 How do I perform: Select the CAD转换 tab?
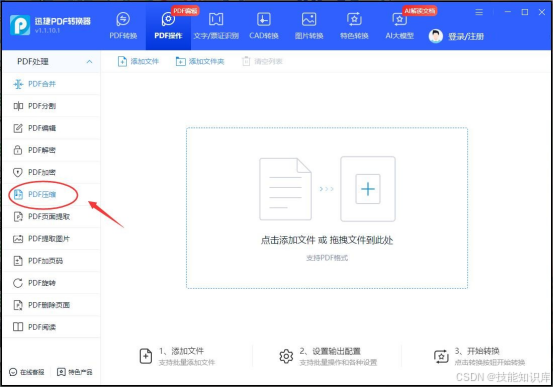click(264, 25)
